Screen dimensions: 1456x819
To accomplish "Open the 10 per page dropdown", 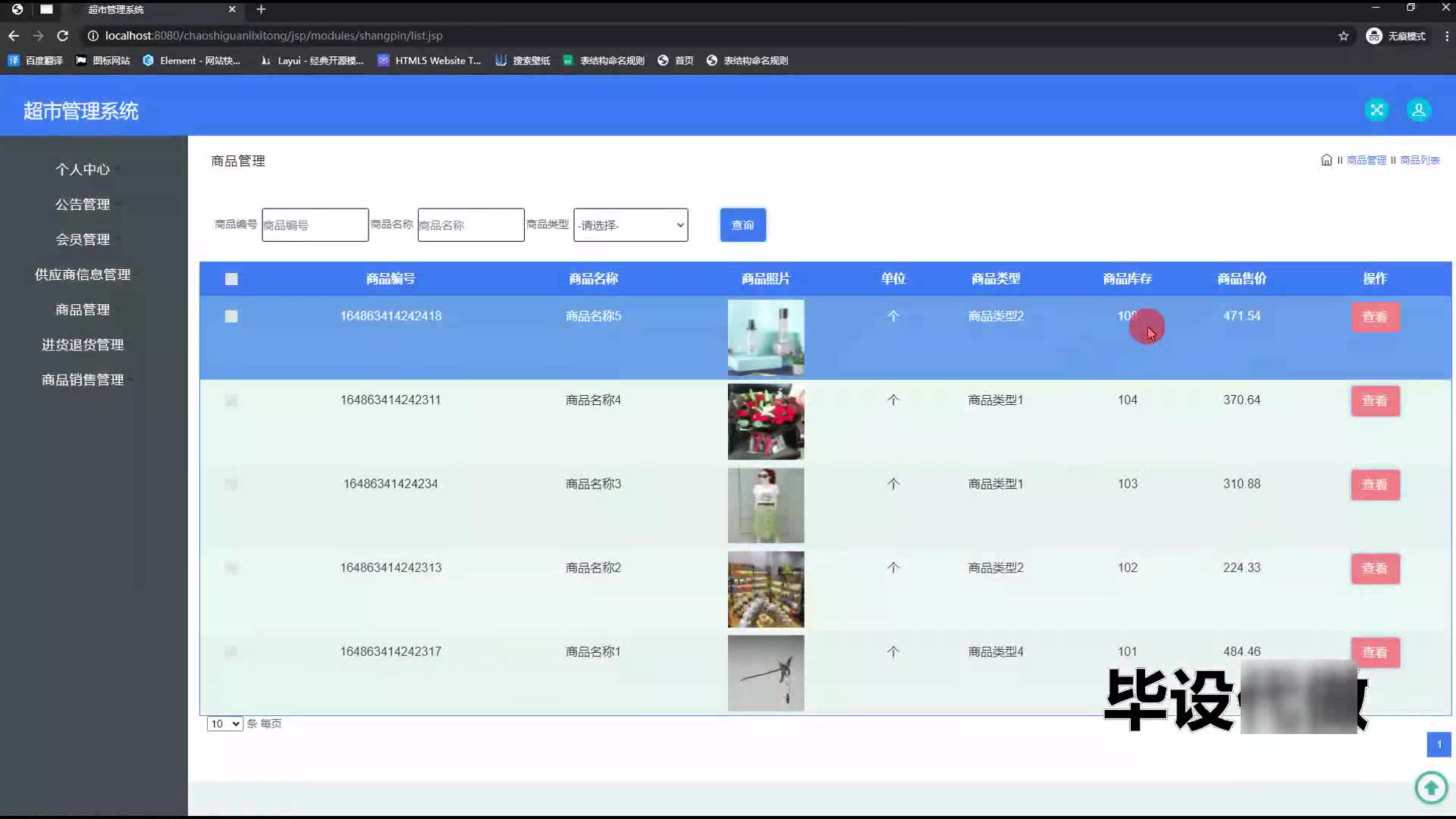I will [x=224, y=723].
